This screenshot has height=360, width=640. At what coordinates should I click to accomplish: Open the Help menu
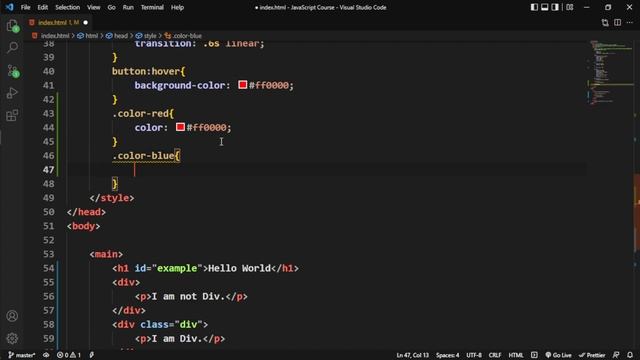click(x=177, y=7)
